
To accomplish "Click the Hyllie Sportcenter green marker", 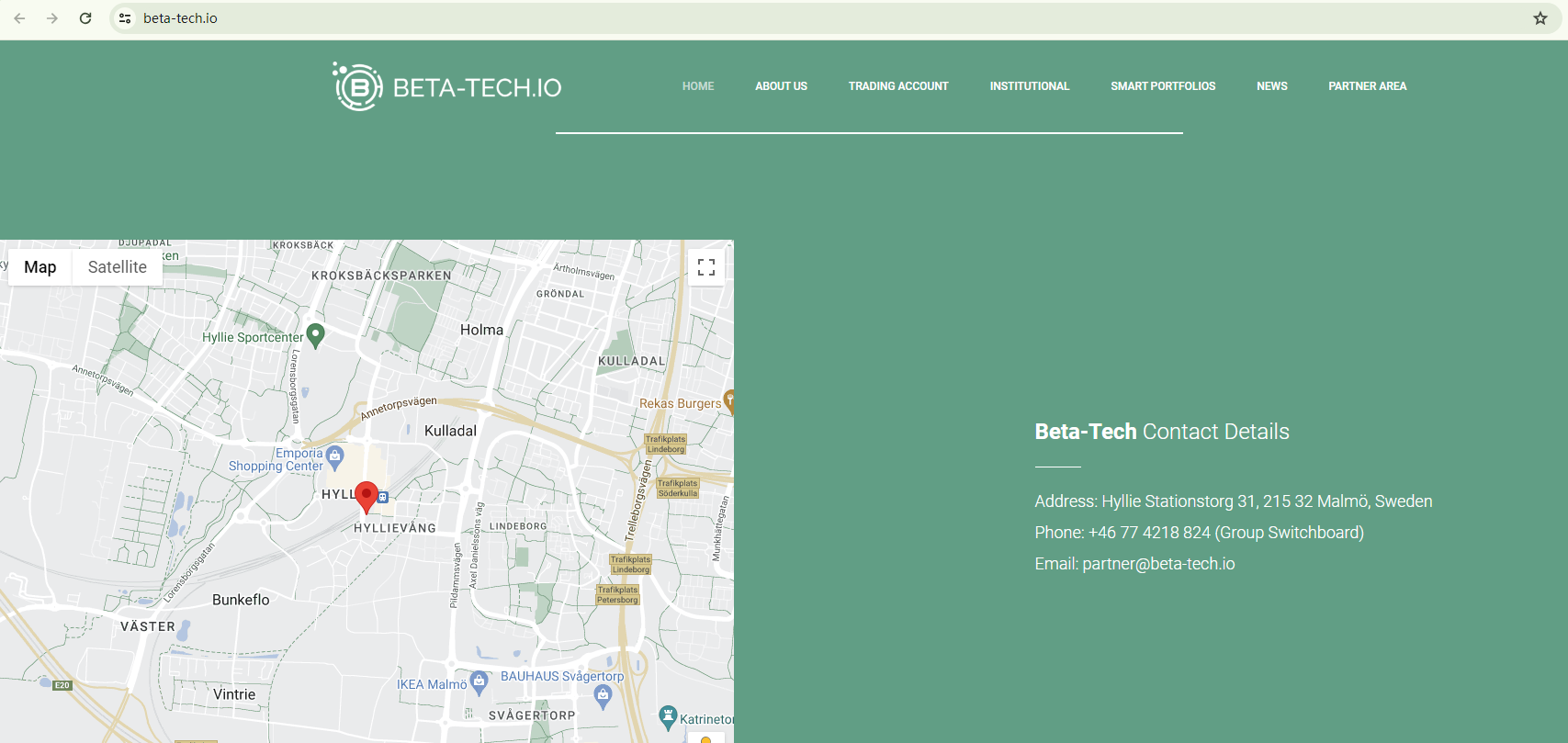I will click(315, 334).
